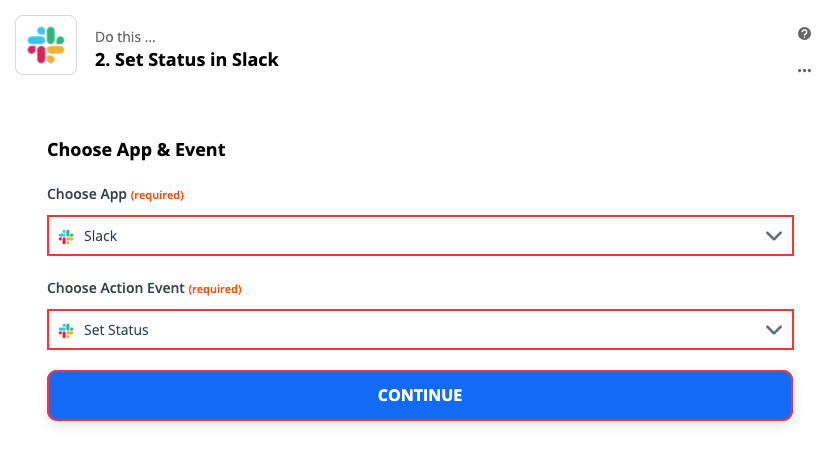Open the Choose Action Event combo box
This screenshot has width=840, height=466.
pyautogui.click(x=420, y=330)
